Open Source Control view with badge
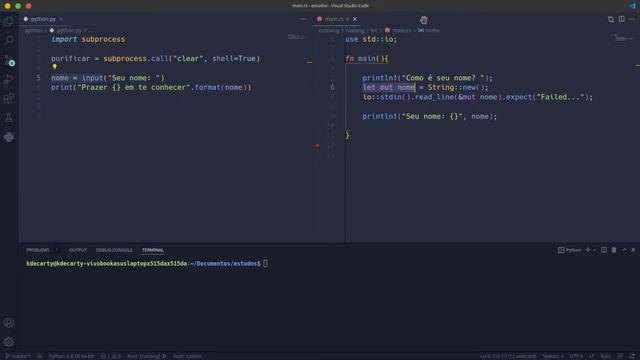The image size is (640, 360). click(x=9, y=60)
